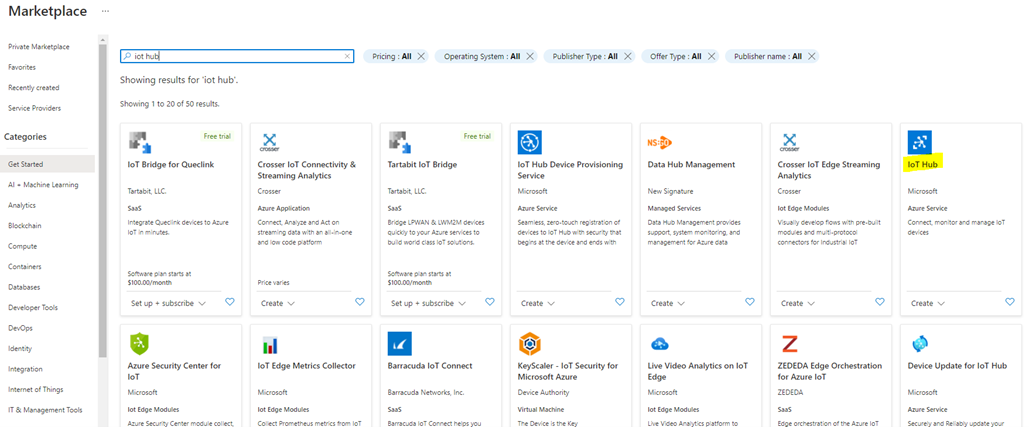Open the Marketplace ellipsis menu
This screenshot has height=427, width=1029.
[106, 12]
